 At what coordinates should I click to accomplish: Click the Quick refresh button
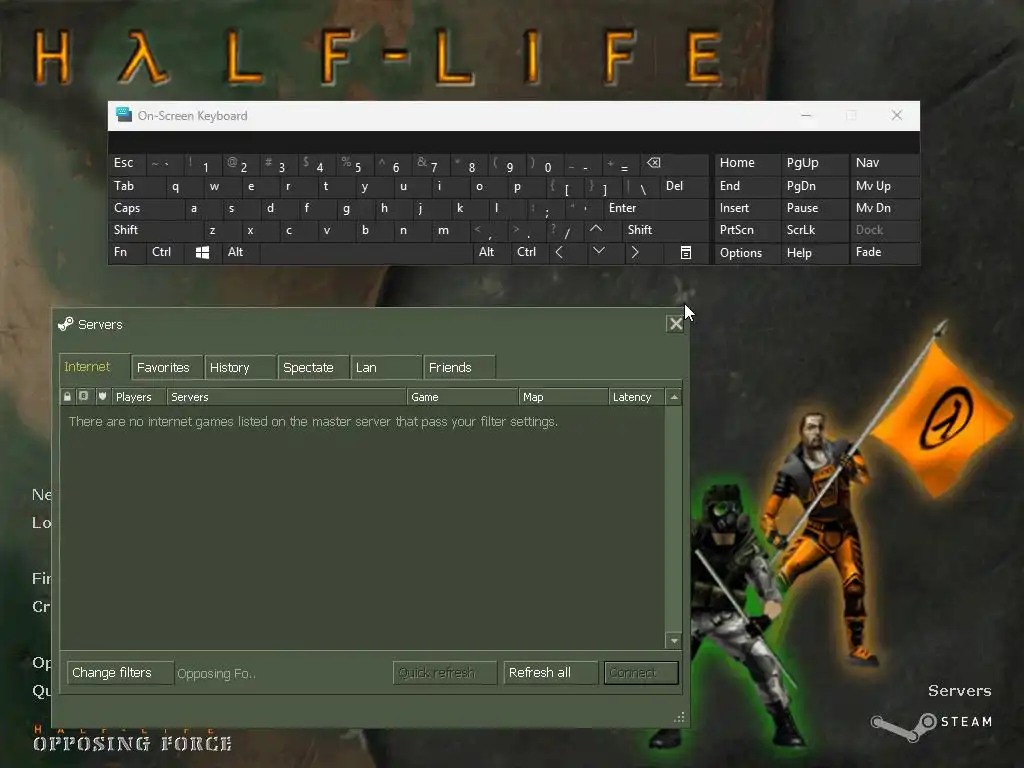click(x=445, y=673)
